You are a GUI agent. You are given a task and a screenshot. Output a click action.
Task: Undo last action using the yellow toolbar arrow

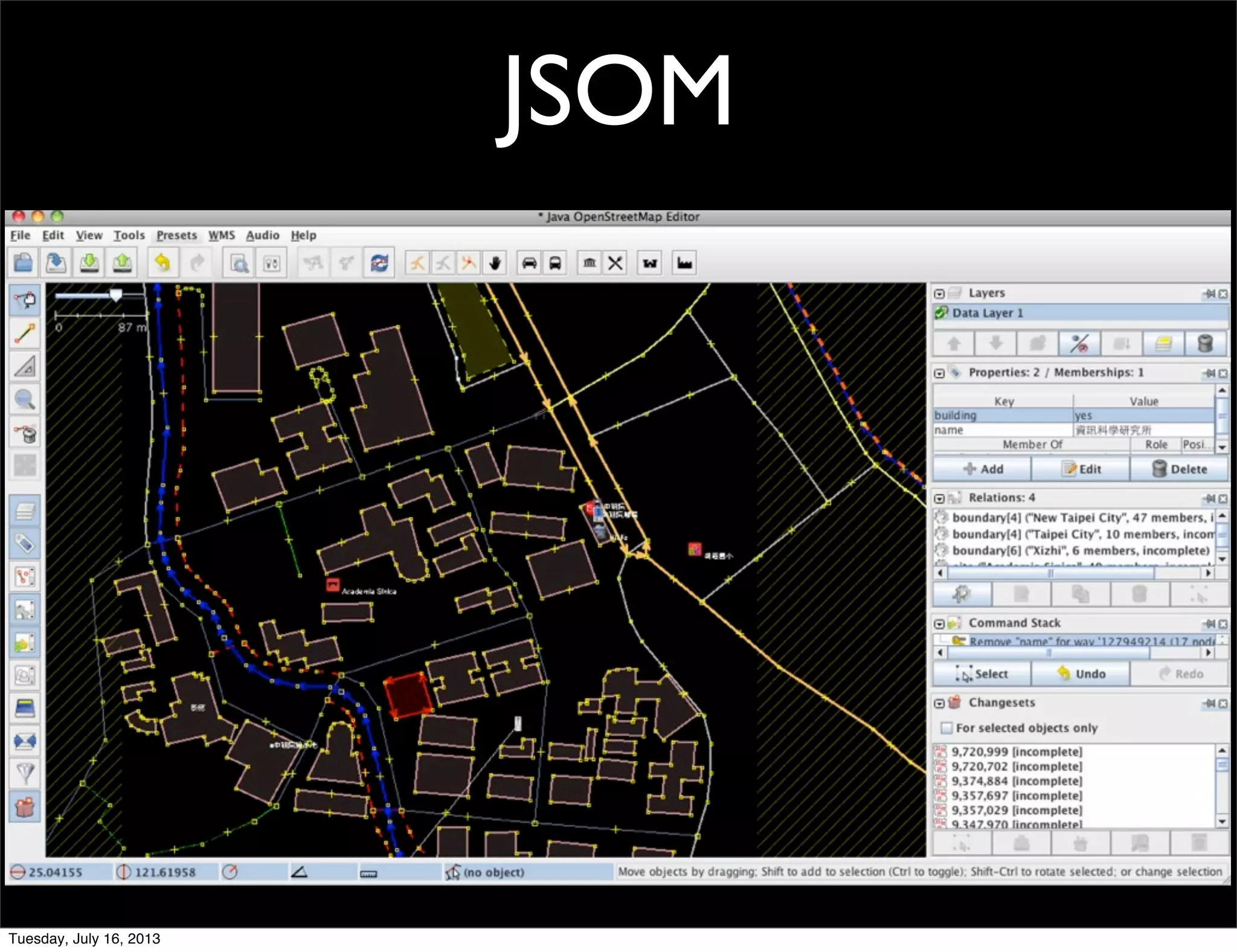pos(162,263)
